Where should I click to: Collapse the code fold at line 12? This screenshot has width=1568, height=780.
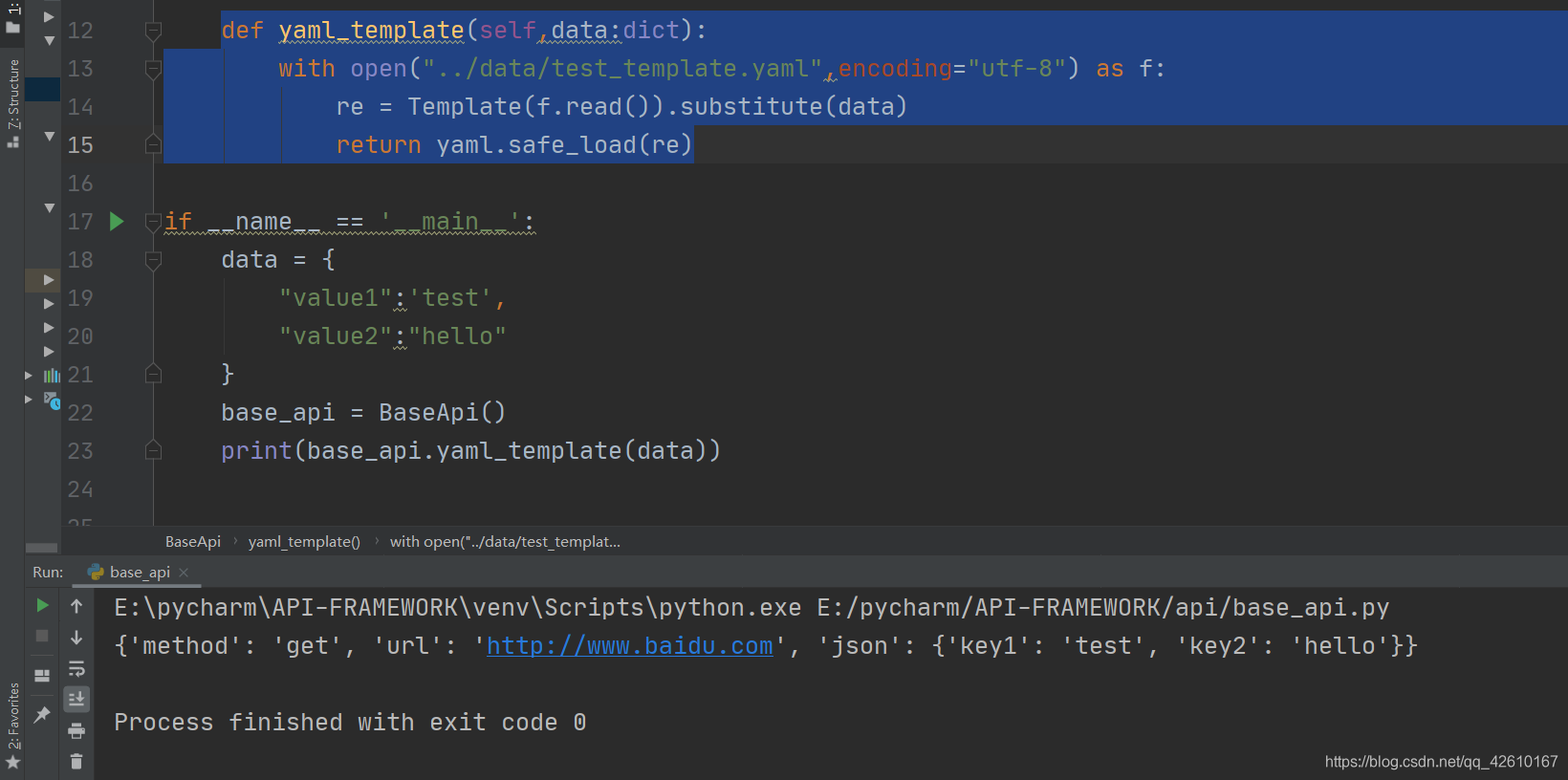153,31
